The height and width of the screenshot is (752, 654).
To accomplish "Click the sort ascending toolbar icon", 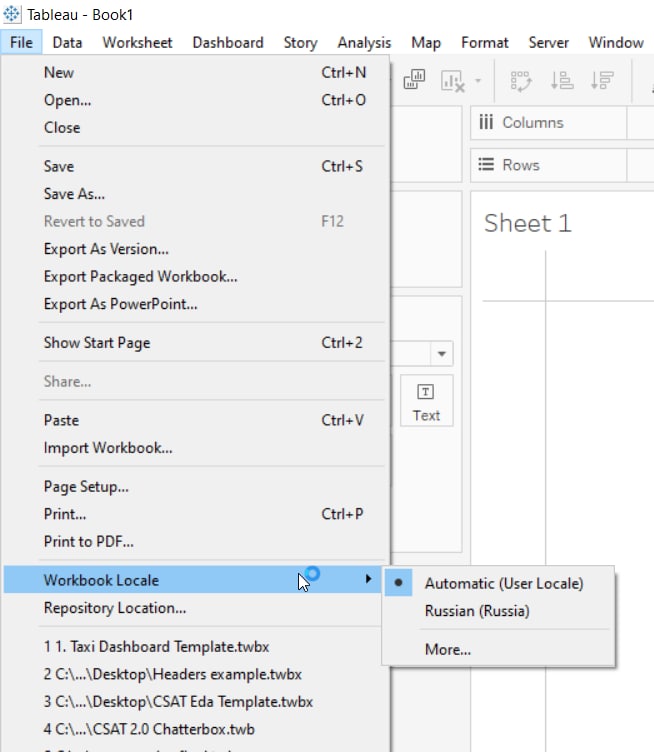I will 562,80.
